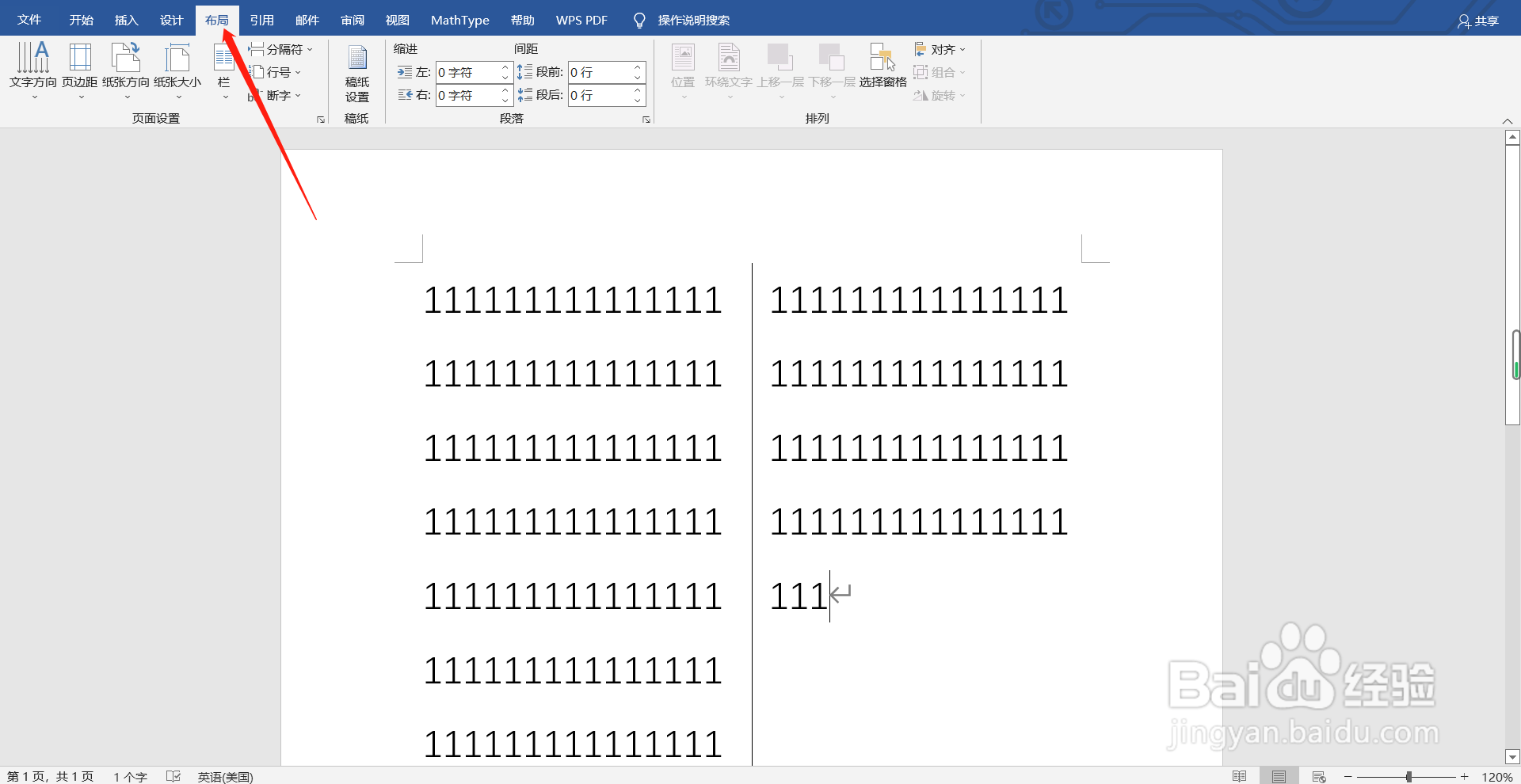Switch to the Mailings (邮件) tab
Image resolution: width=1521 pixels, height=784 pixels.
[x=307, y=20]
